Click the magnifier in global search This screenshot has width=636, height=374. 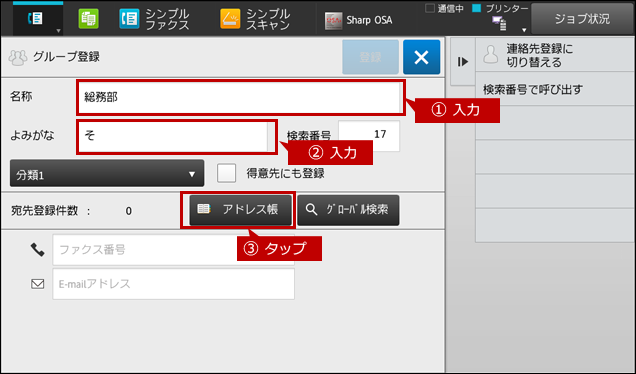click(312, 210)
